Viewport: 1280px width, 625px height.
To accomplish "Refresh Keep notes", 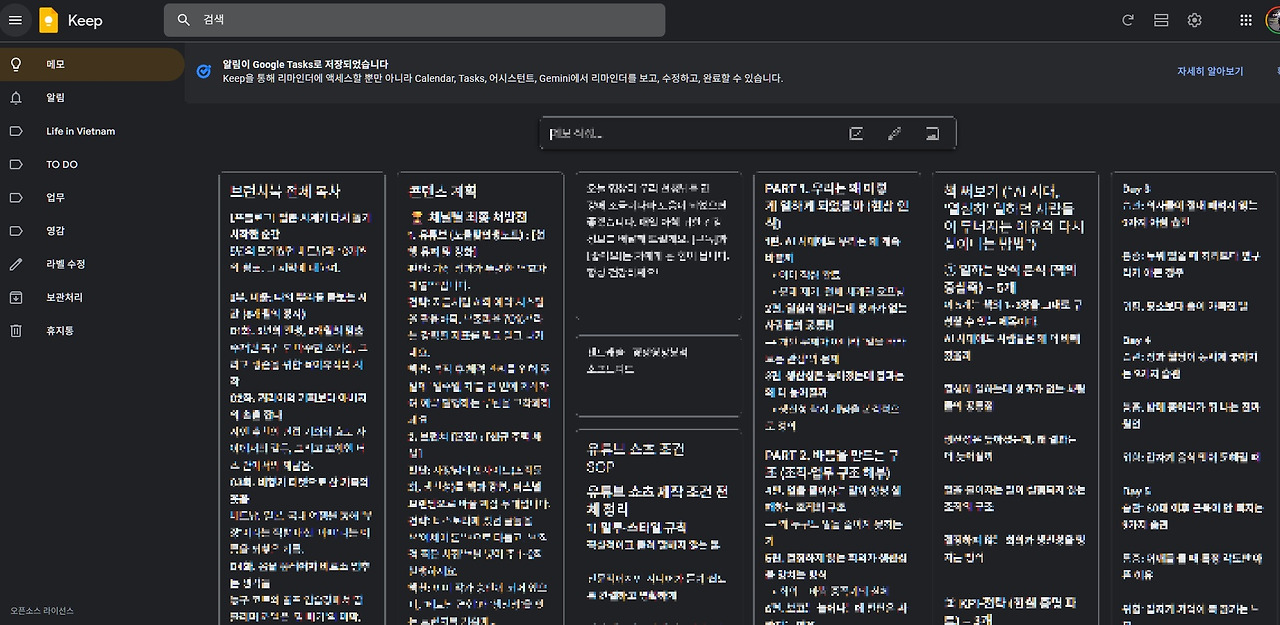I will pos(1128,20).
